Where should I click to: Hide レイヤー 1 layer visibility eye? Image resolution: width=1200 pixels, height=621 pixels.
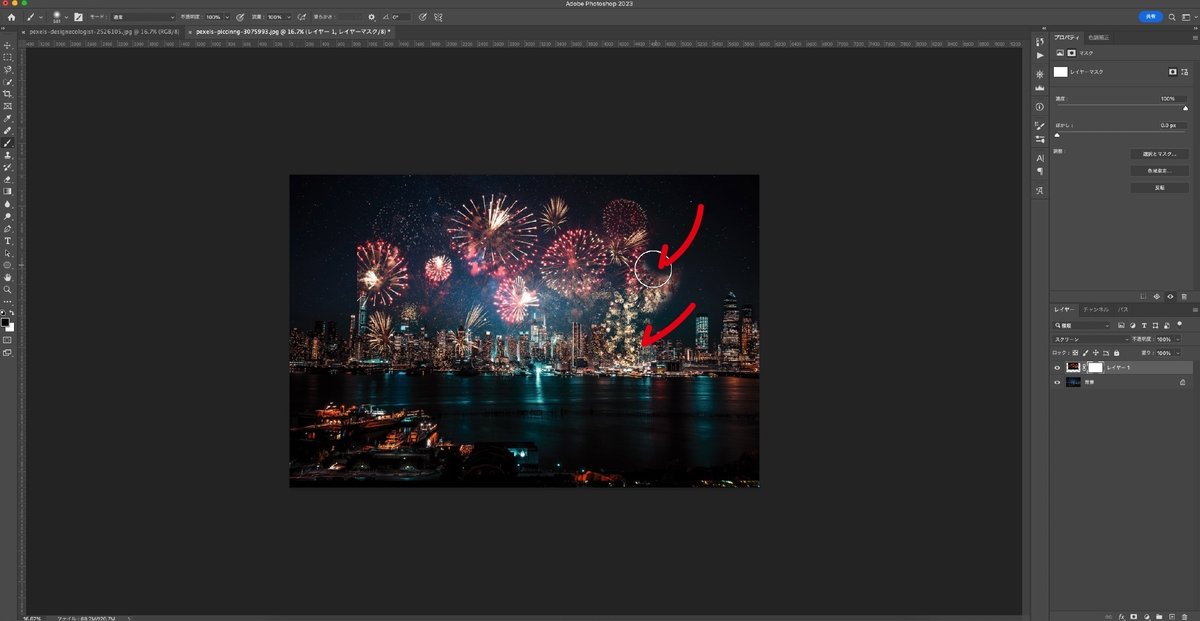click(x=1057, y=368)
